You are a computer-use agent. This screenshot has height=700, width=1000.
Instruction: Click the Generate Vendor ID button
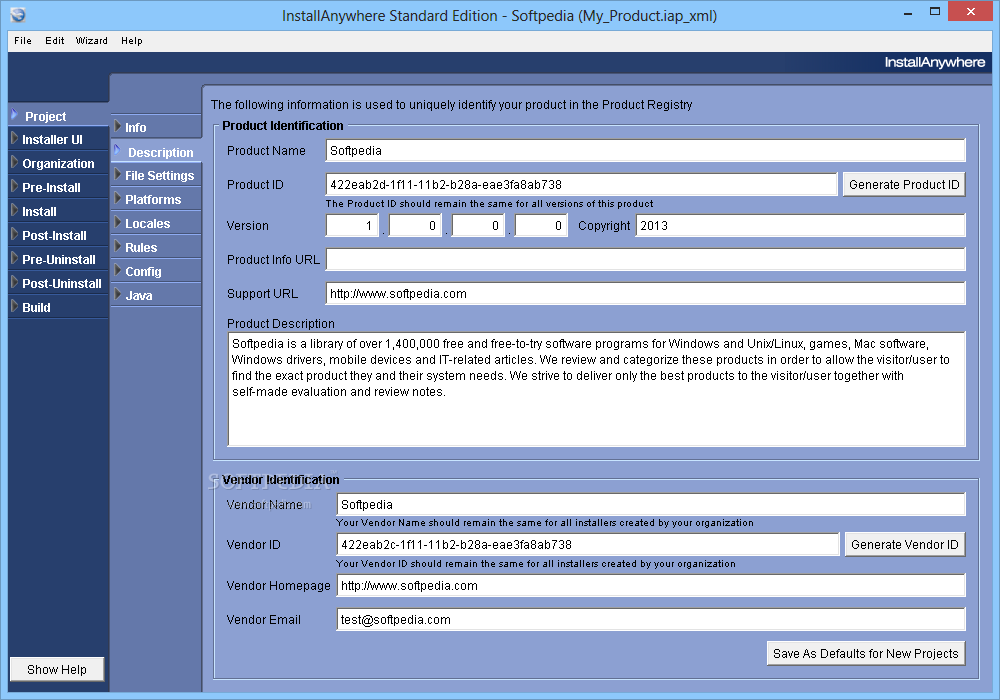click(x=904, y=544)
